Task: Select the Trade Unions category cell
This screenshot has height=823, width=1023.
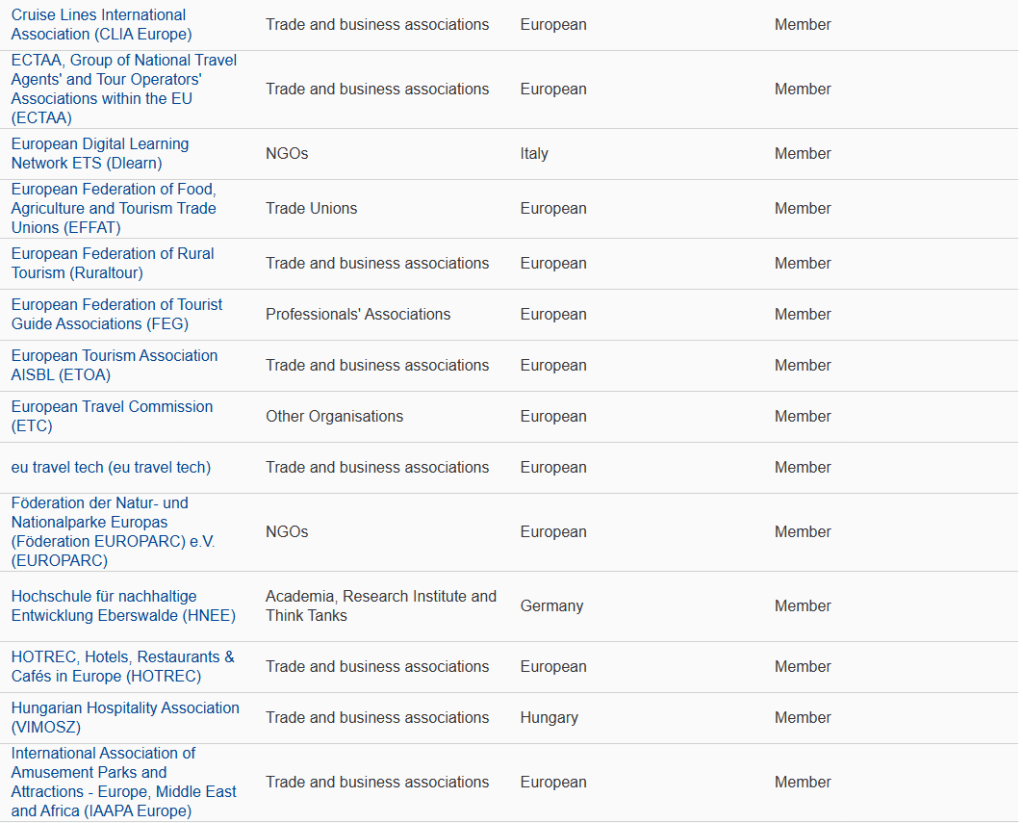Action: point(311,209)
